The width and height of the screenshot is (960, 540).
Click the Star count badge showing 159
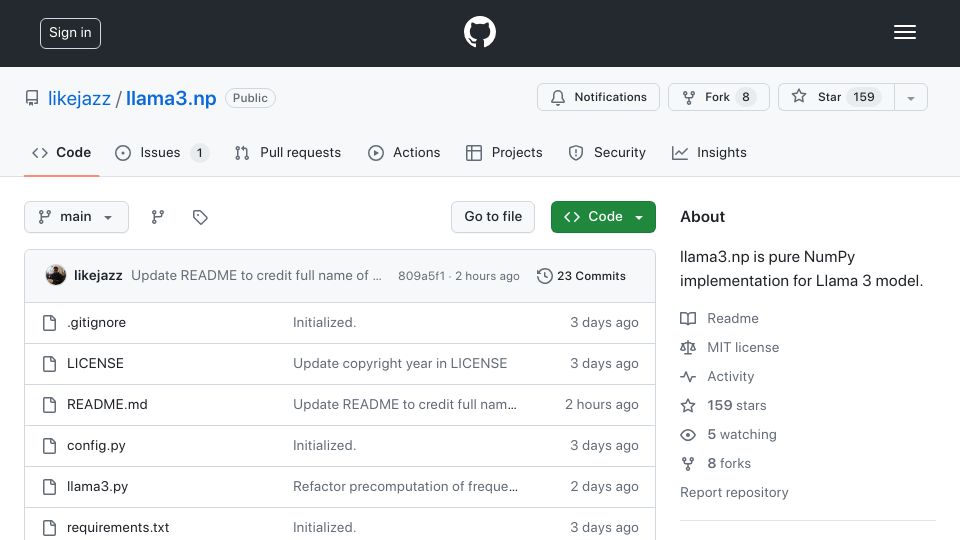pyautogui.click(x=864, y=97)
